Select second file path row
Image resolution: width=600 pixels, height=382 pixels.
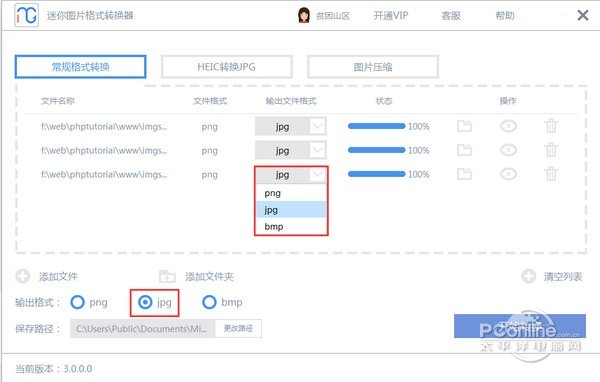click(x=104, y=150)
